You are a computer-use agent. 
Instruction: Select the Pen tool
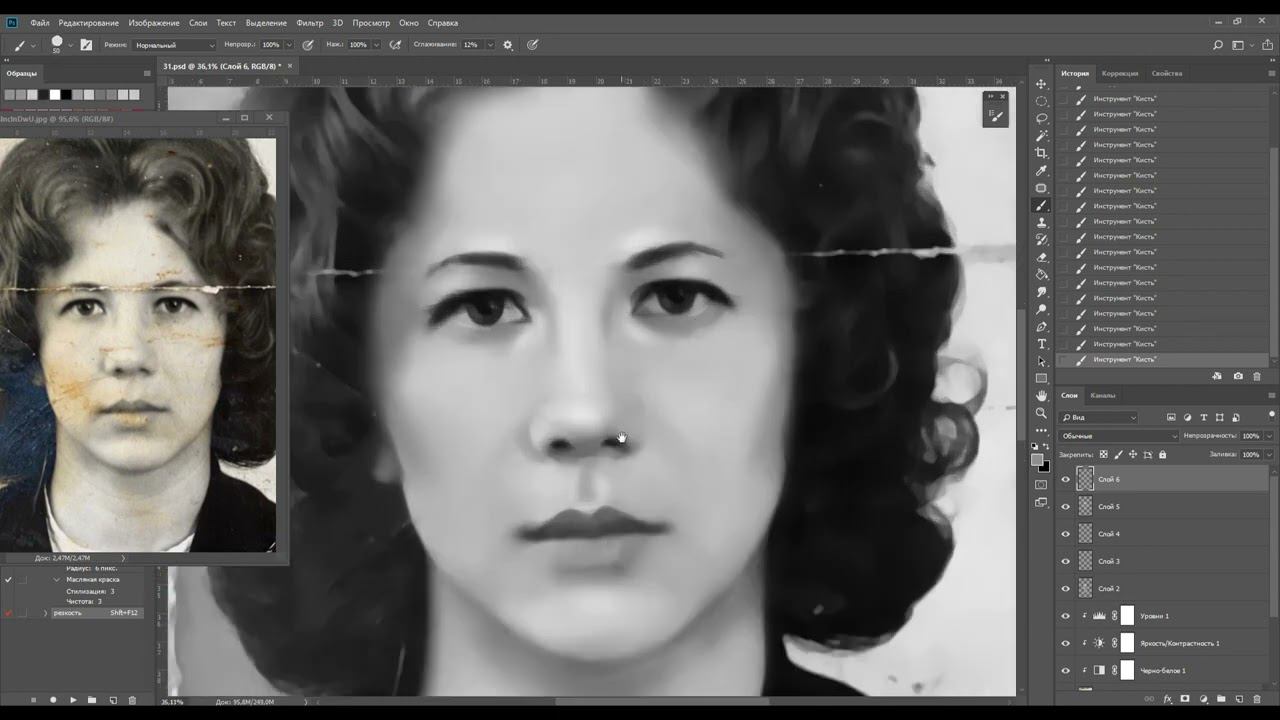(x=1041, y=326)
